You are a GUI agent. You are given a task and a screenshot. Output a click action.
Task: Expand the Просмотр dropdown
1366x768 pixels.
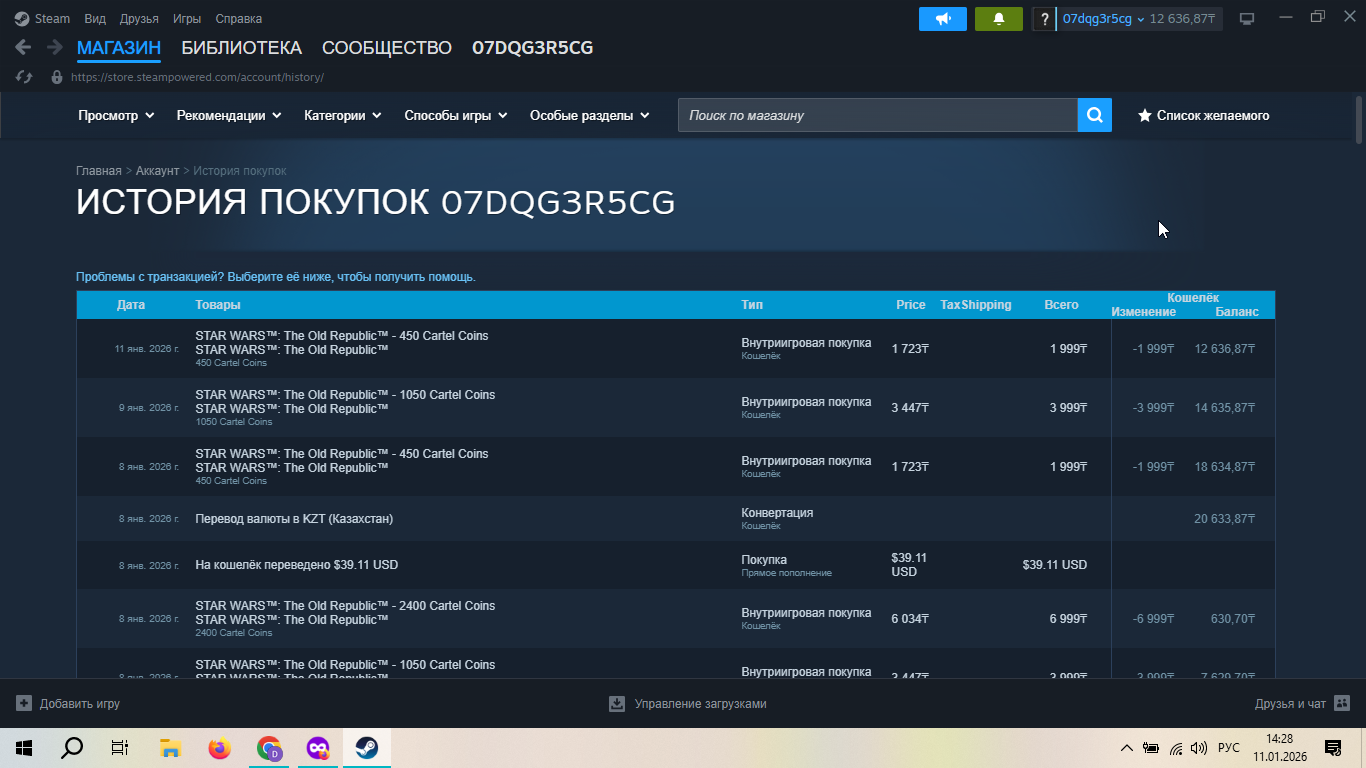click(116, 115)
